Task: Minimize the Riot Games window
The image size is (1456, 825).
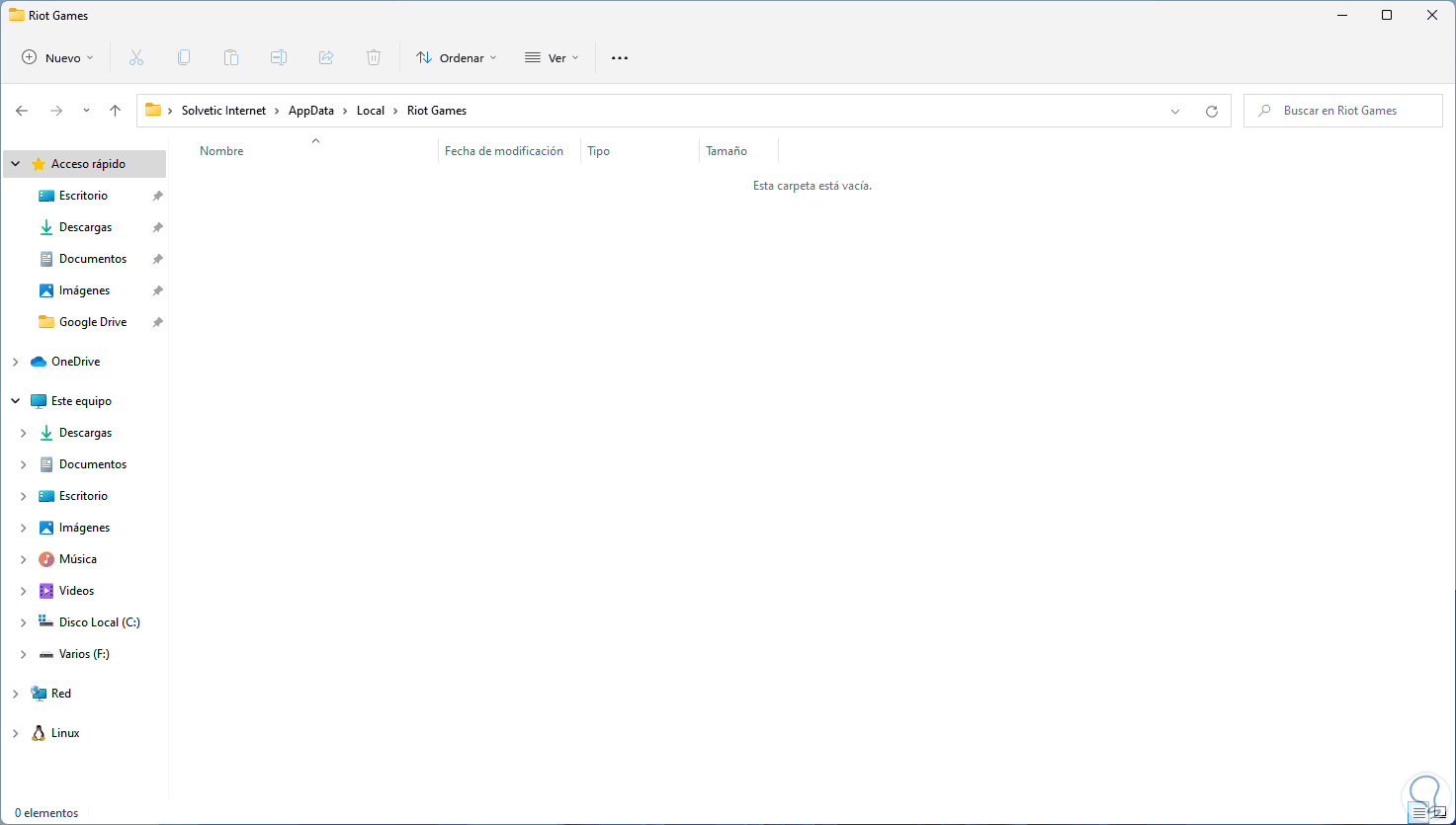Action: [1341, 15]
